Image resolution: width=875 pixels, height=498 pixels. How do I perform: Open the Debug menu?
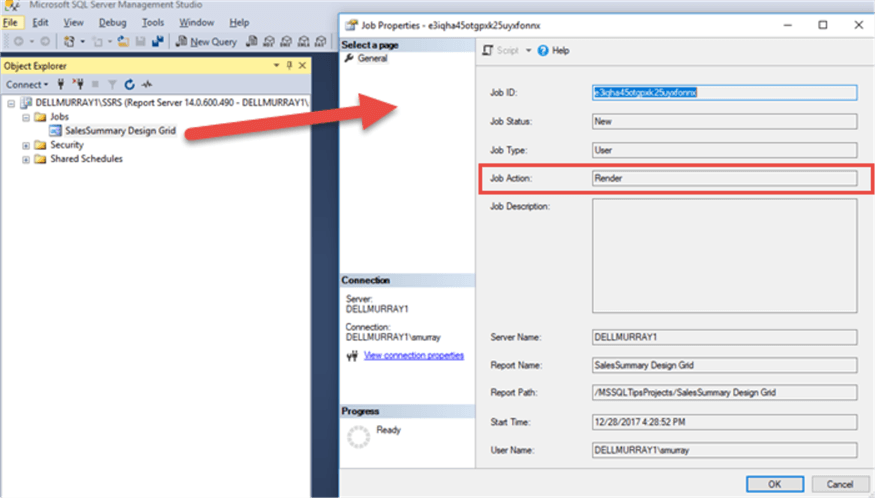point(112,22)
